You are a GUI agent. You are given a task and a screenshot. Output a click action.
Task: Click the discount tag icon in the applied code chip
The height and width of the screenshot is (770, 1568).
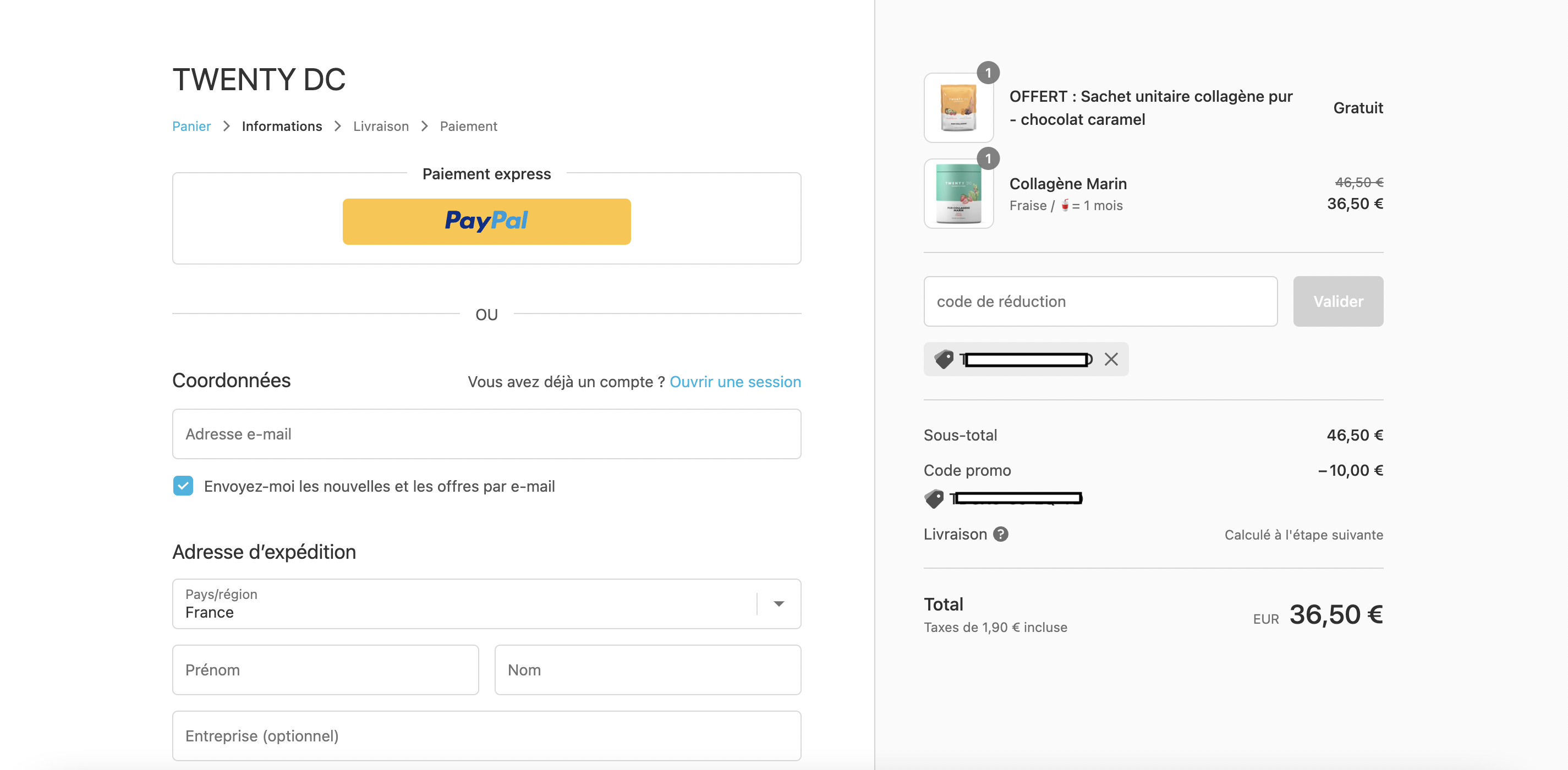click(944, 359)
